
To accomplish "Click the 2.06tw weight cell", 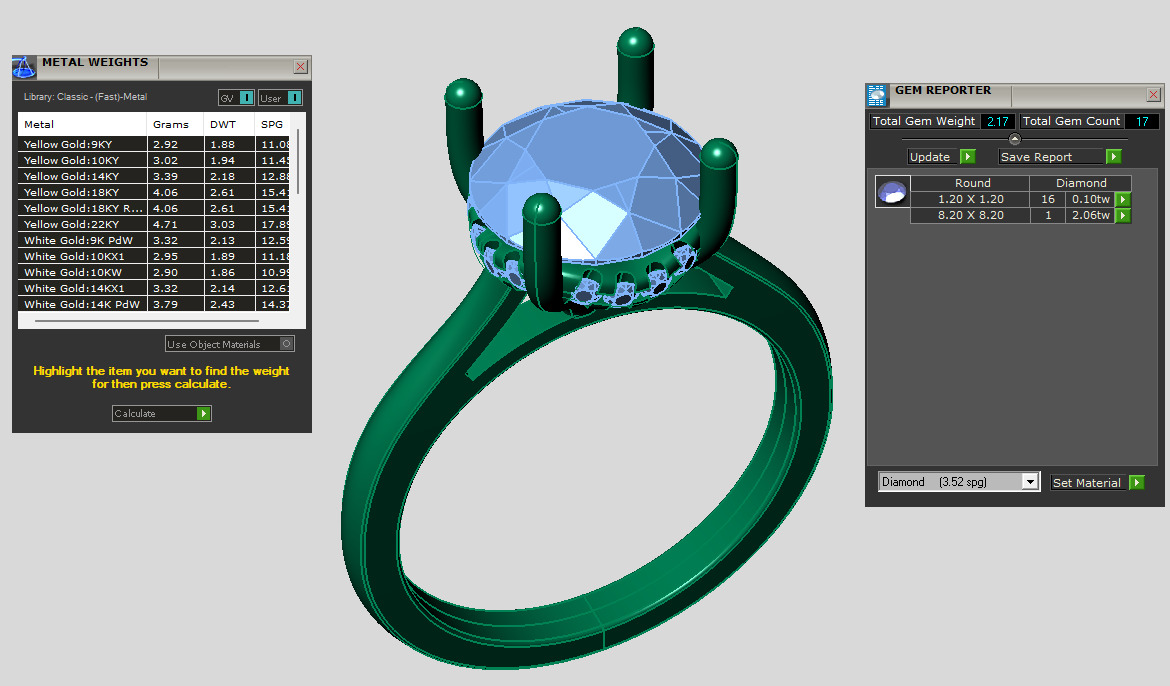I will (x=1090, y=215).
